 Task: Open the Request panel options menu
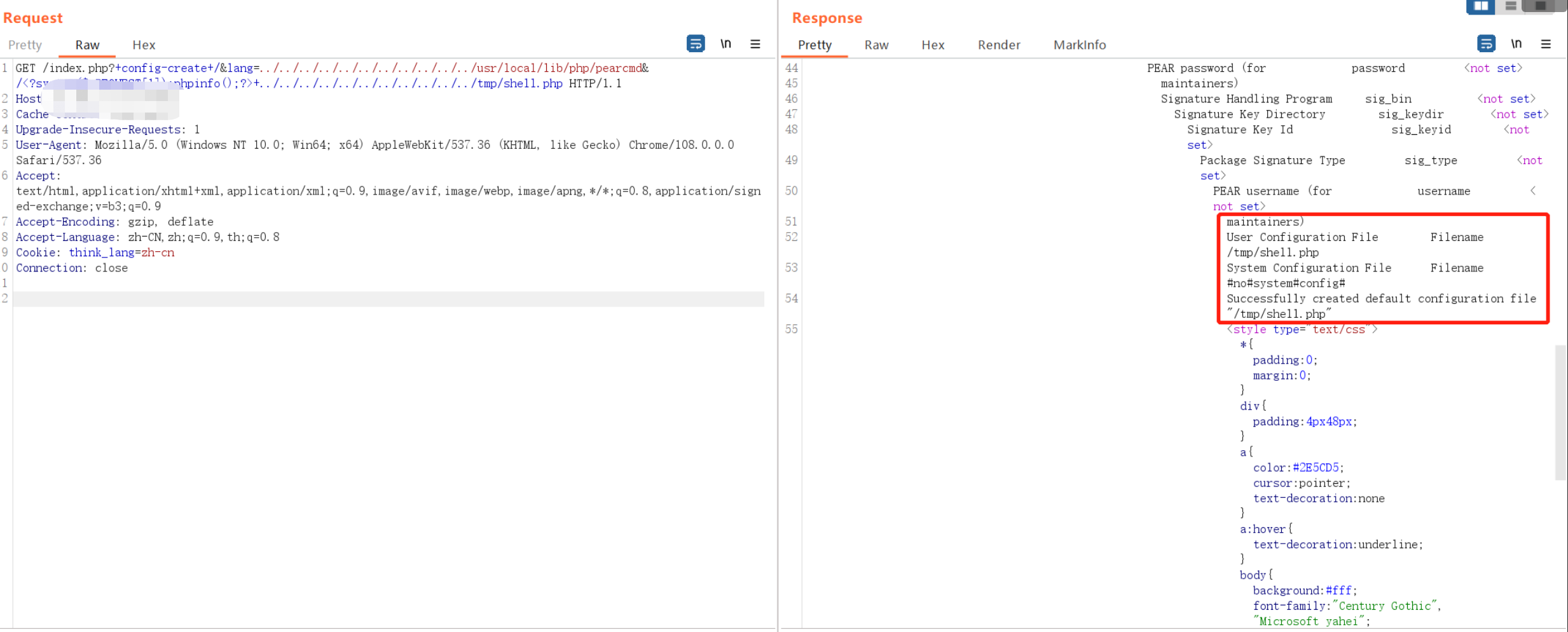click(x=755, y=44)
